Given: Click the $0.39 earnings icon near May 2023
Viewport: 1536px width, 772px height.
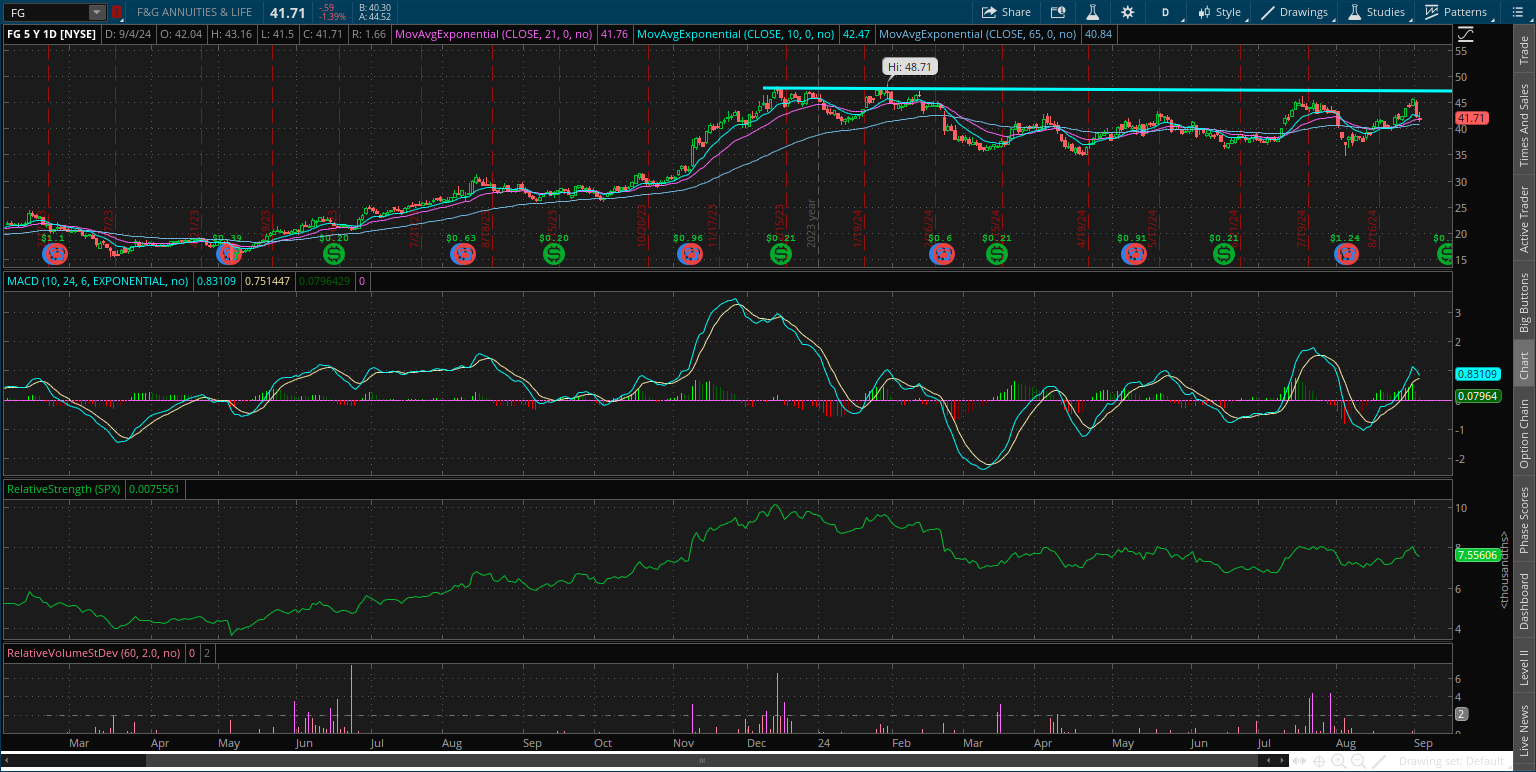Looking at the screenshot, I should pos(229,254).
